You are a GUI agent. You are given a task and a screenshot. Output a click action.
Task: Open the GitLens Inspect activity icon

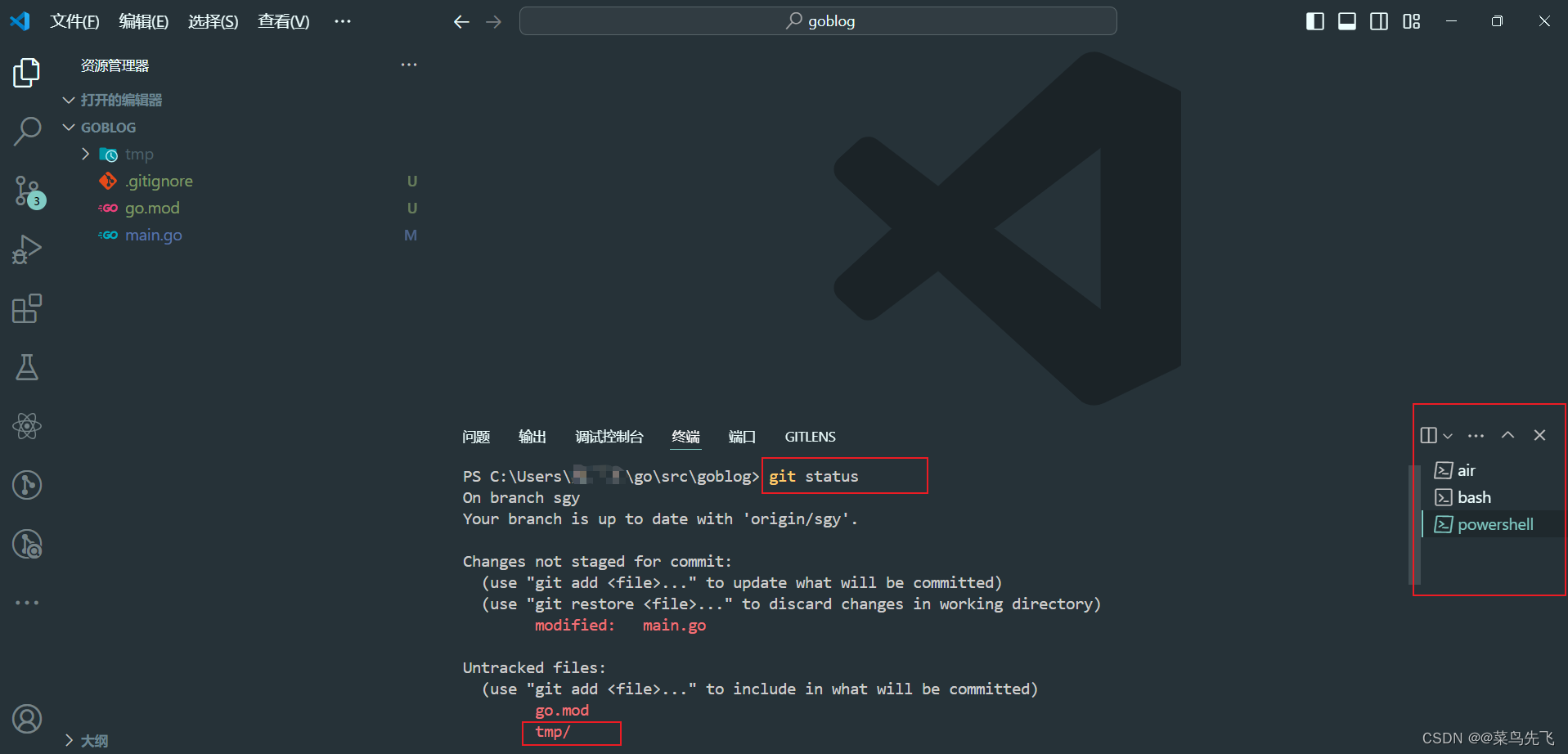point(26,544)
